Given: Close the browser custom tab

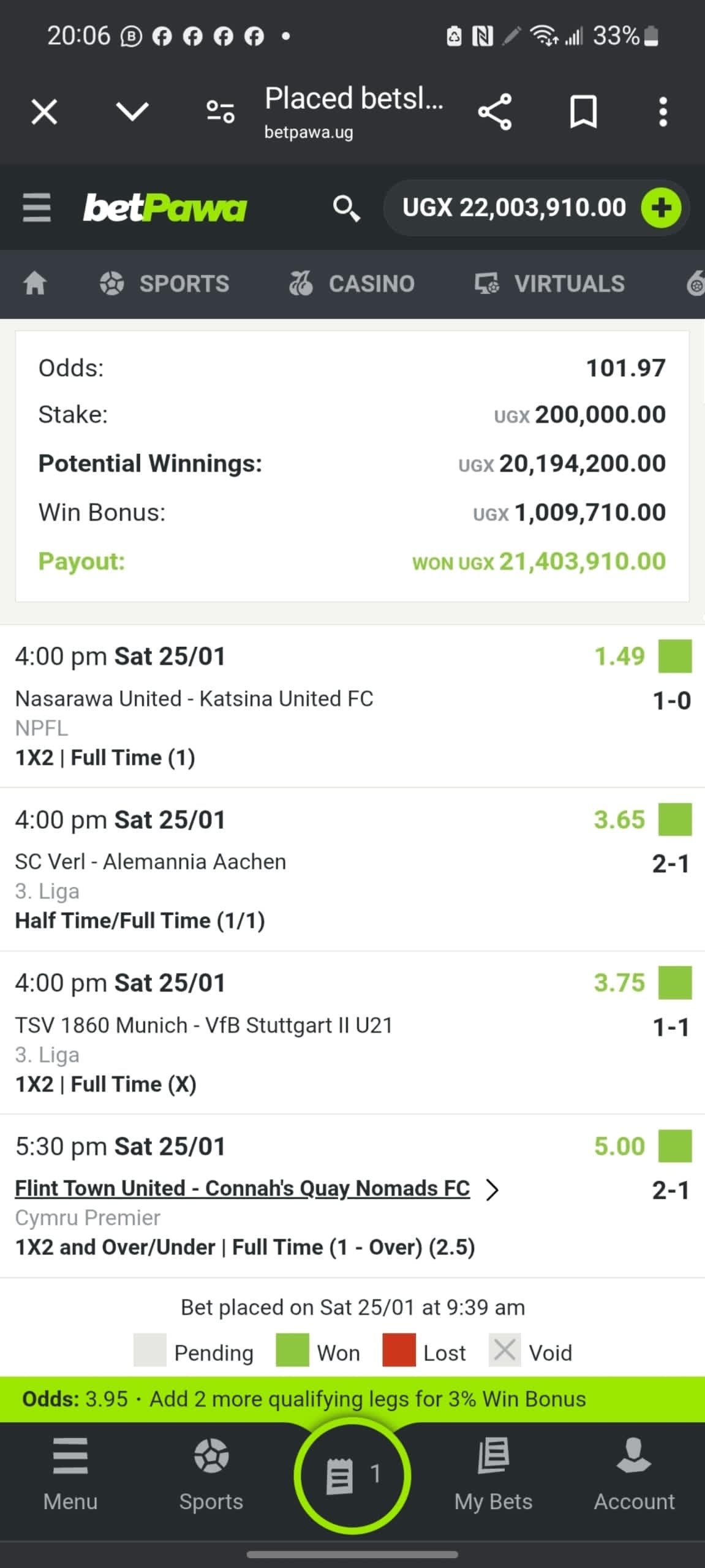Looking at the screenshot, I should (x=44, y=112).
